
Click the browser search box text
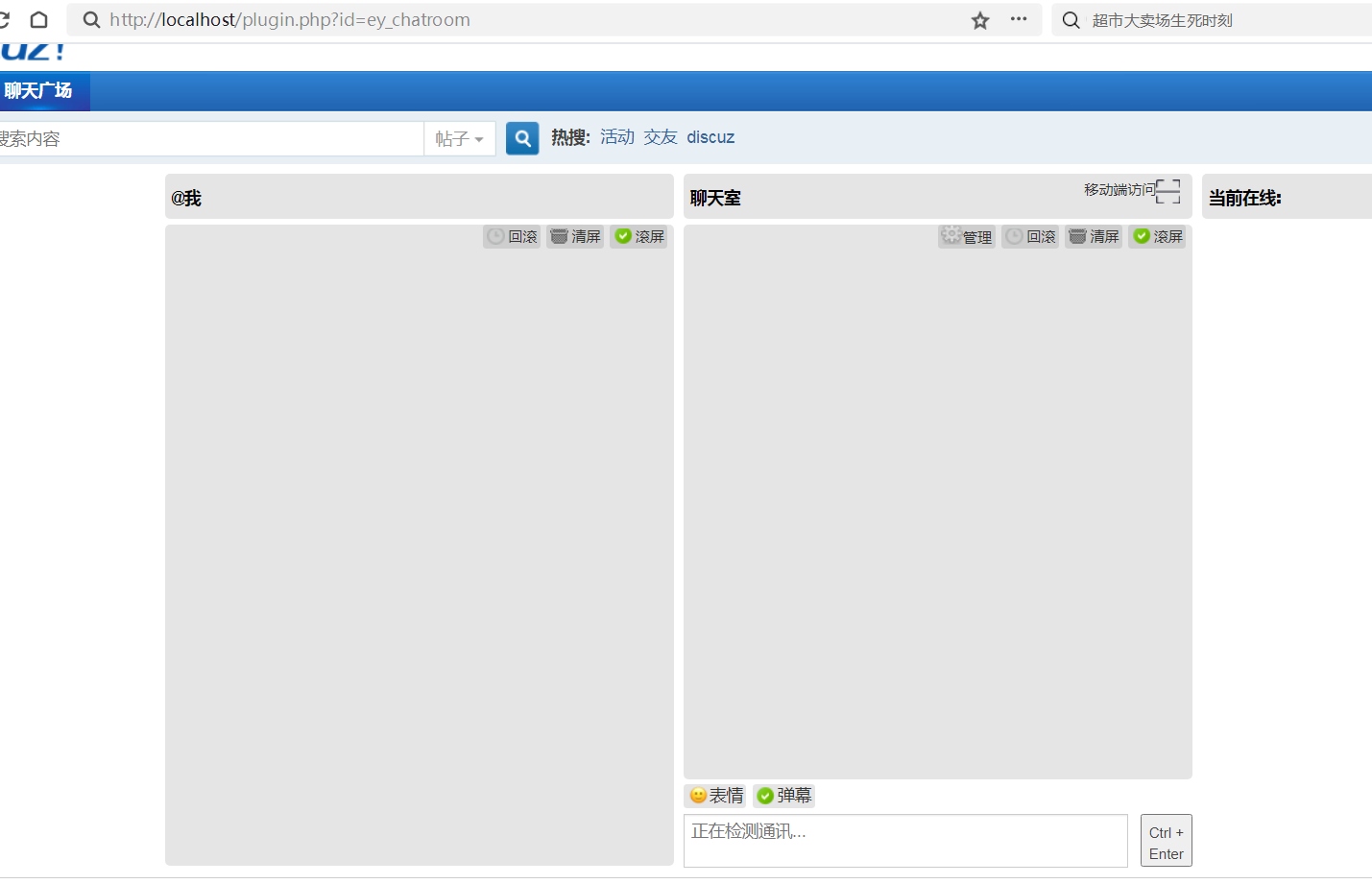pos(1162,20)
